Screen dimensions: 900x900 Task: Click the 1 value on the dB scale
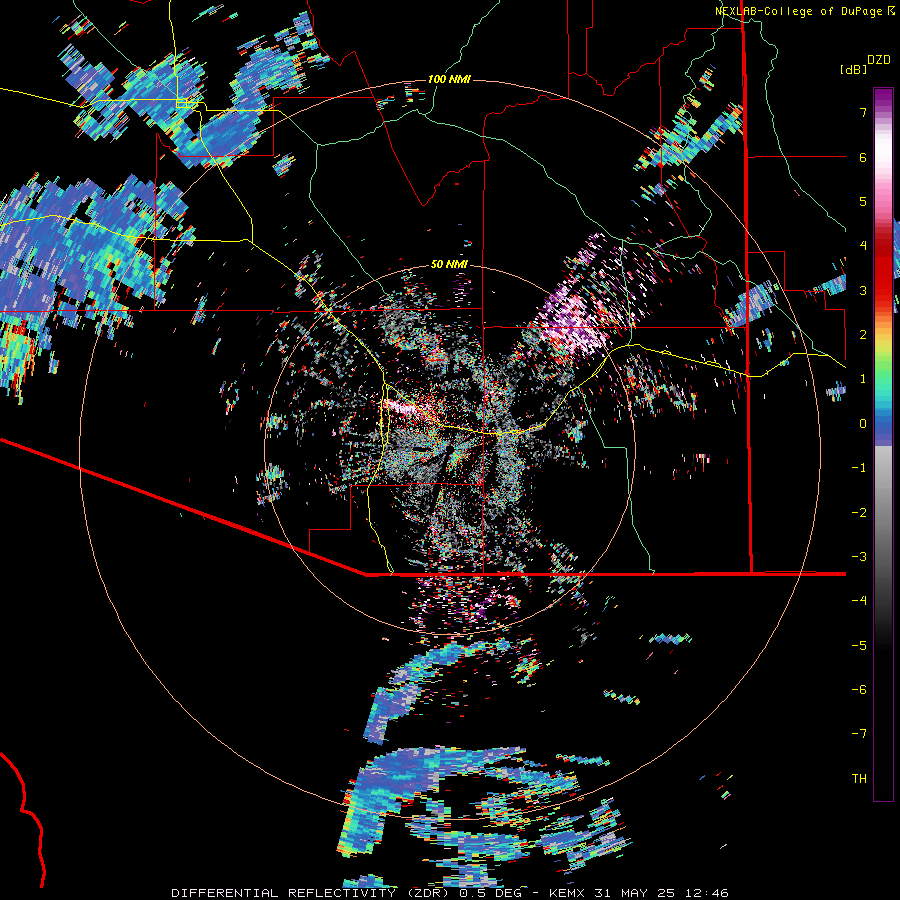[x=863, y=379]
